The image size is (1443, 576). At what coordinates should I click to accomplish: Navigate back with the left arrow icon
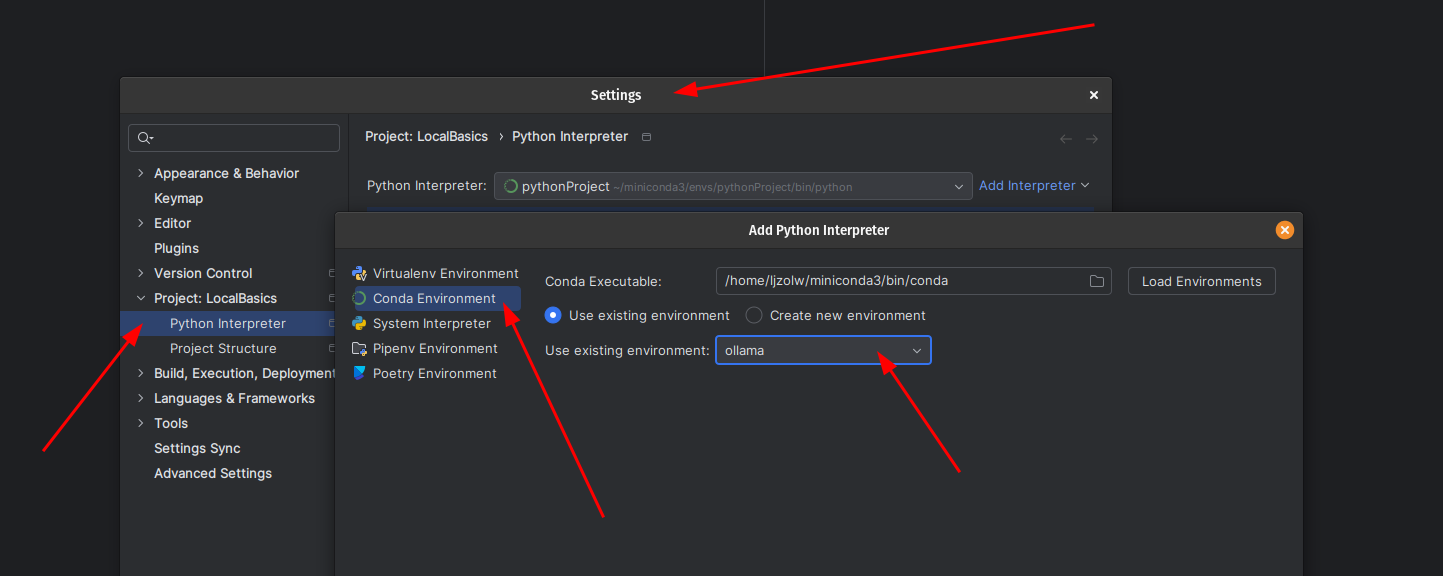tap(1066, 139)
